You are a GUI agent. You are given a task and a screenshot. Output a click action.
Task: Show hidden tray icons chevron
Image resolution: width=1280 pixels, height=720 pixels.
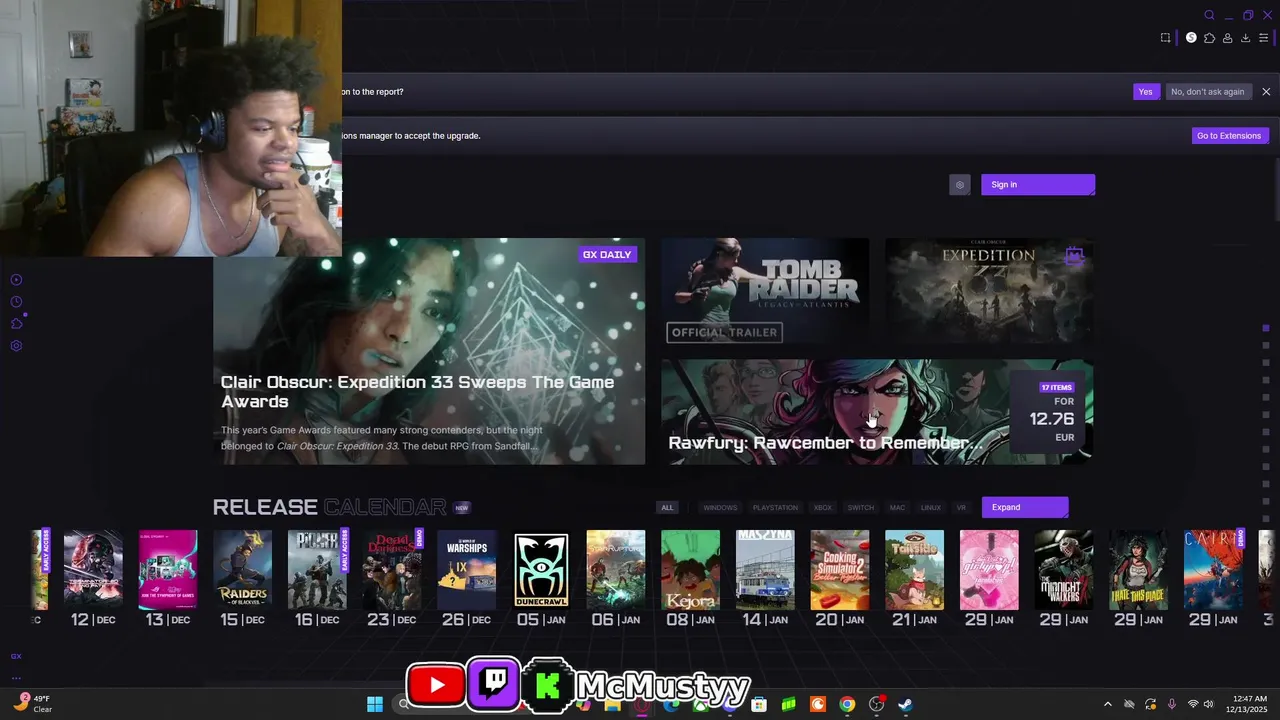[x=1107, y=704]
